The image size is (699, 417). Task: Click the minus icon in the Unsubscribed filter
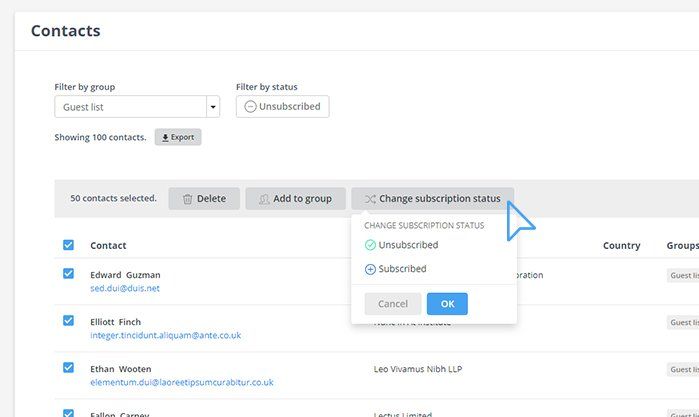coord(250,107)
